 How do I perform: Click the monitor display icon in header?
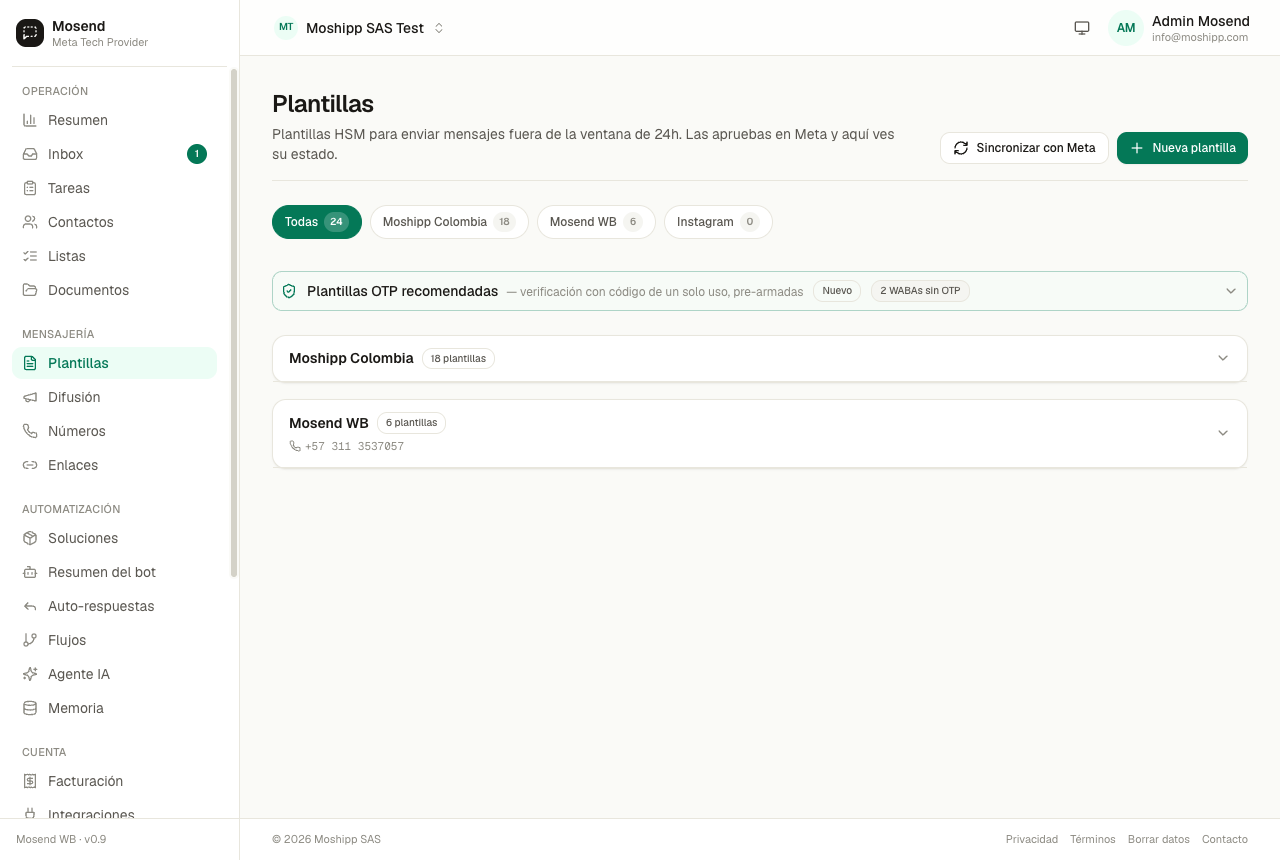(1082, 28)
